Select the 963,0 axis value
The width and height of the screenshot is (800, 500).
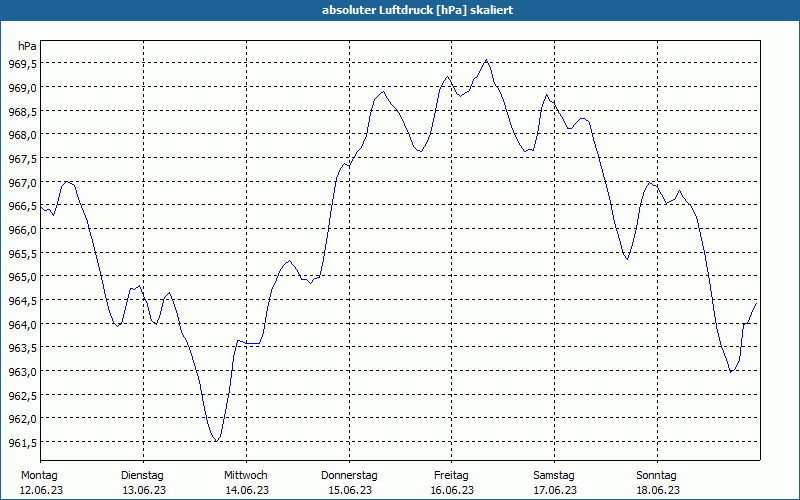pos(22,371)
